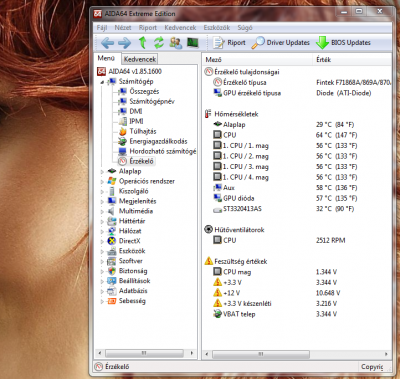The width and height of the screenshot is (400, 379).
Task: Open Driver Updates search tool
Action: point(280,43)
